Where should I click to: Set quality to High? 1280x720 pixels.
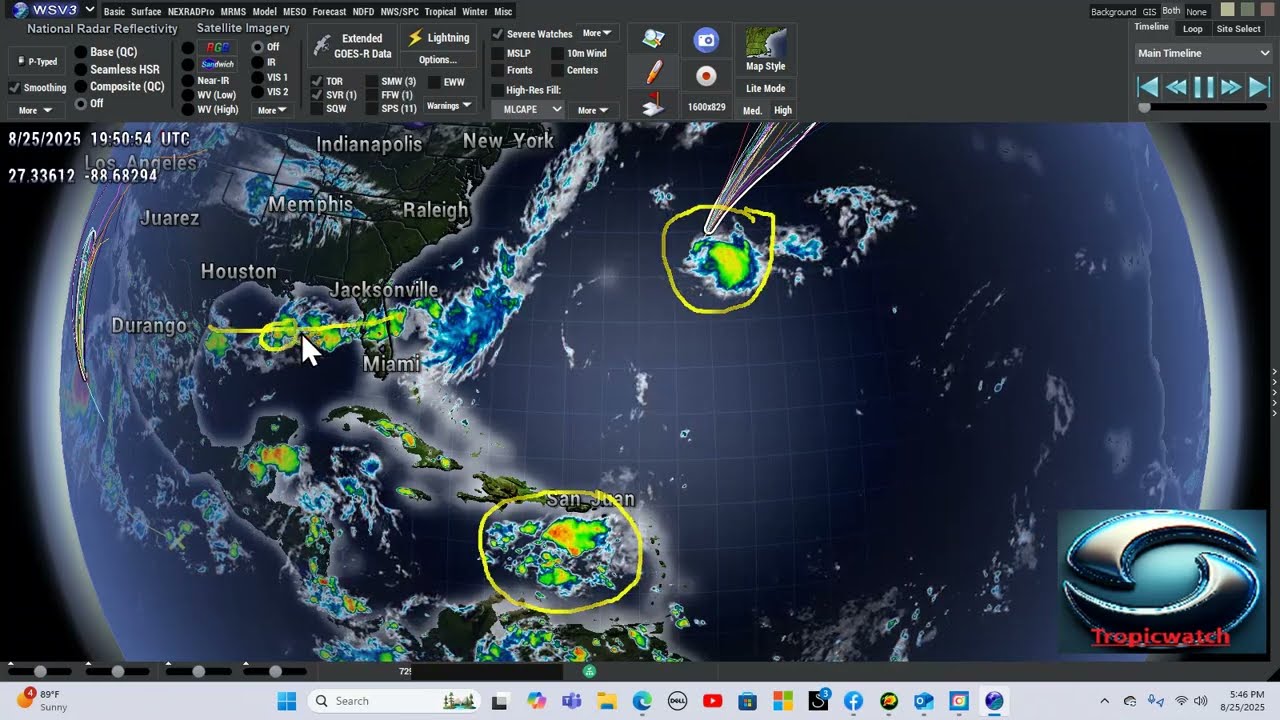click(783, 110)
